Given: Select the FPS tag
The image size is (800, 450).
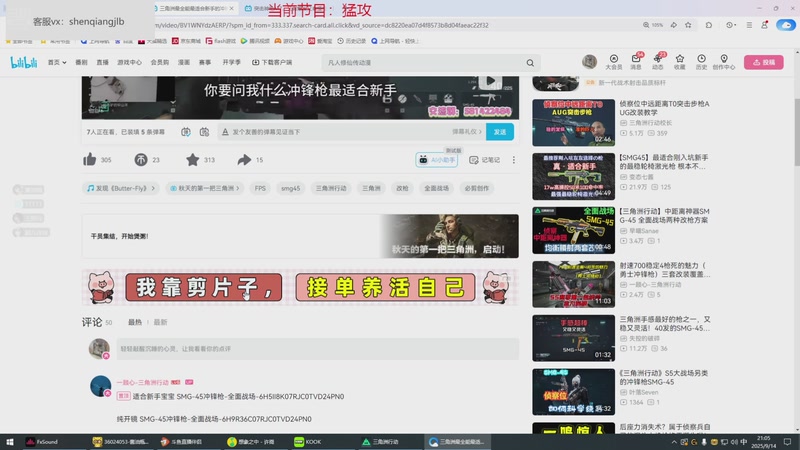Looking at the screenshot, I should (260, 188).
